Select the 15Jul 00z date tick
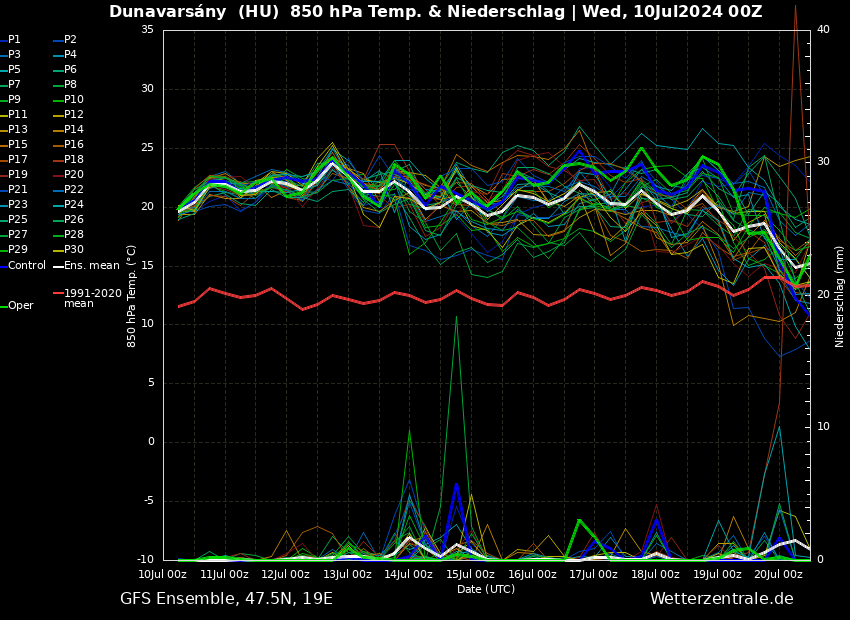The width and height of the screenshot is (850, 620). [x=470, y=574]
